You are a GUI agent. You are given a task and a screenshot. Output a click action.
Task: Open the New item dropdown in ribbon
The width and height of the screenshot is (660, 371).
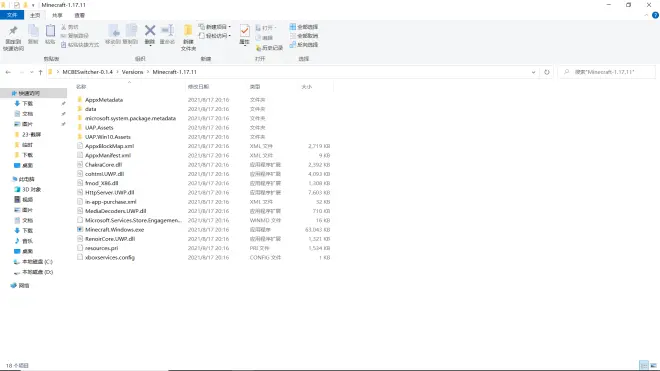click(x=215, y=27)
